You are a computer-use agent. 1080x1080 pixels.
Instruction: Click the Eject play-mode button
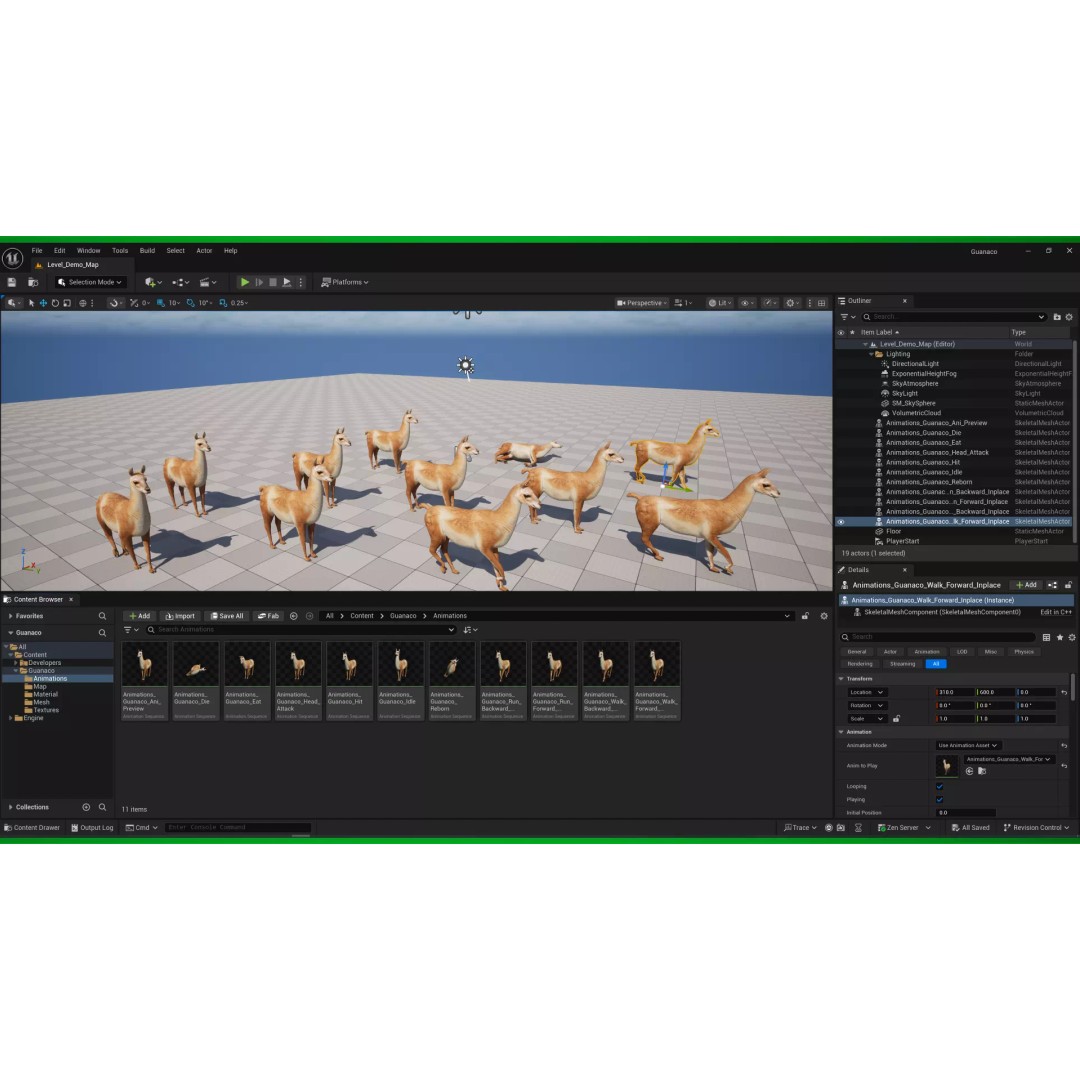coord(287,282)
